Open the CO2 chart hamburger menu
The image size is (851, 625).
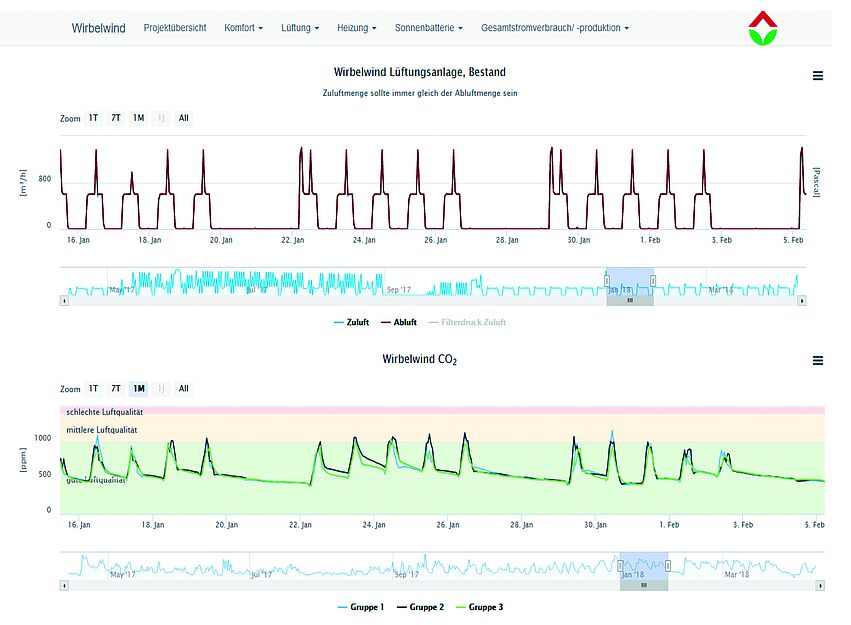[x=818, y=361]
